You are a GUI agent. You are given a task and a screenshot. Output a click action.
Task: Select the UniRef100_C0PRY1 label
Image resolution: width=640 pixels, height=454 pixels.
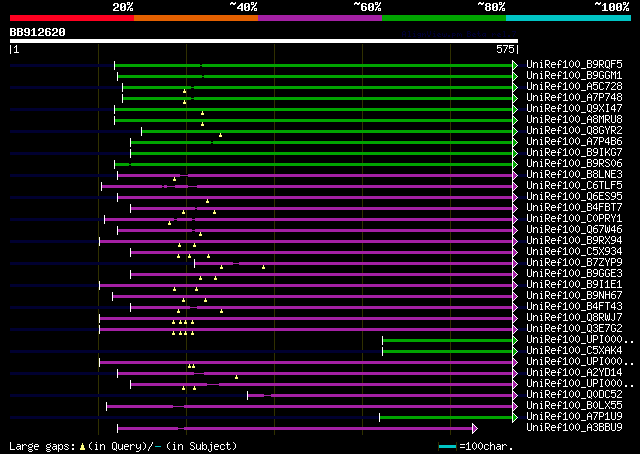click(574, 219)
